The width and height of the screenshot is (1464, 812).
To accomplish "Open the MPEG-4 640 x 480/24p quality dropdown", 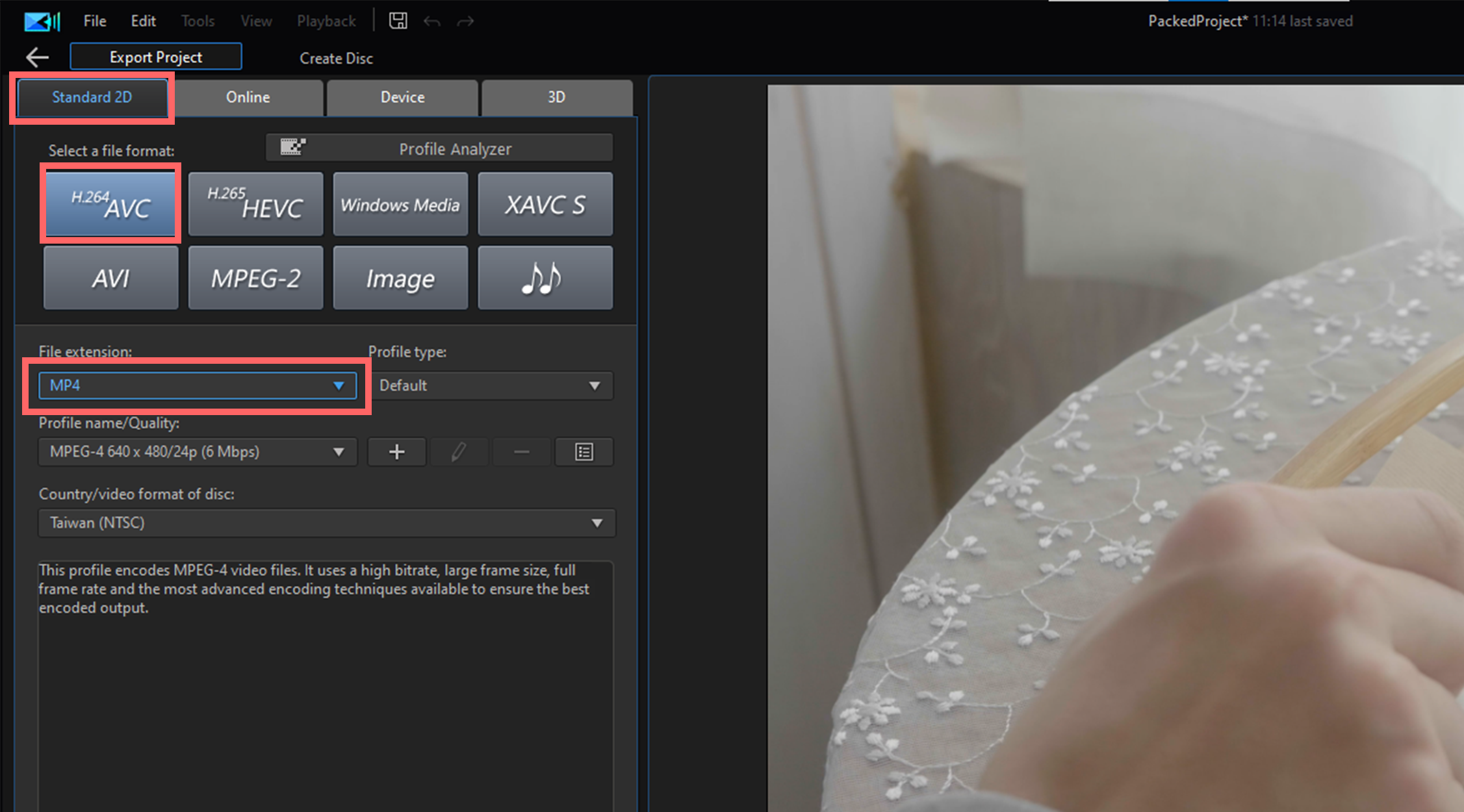I will coord(198,451).
